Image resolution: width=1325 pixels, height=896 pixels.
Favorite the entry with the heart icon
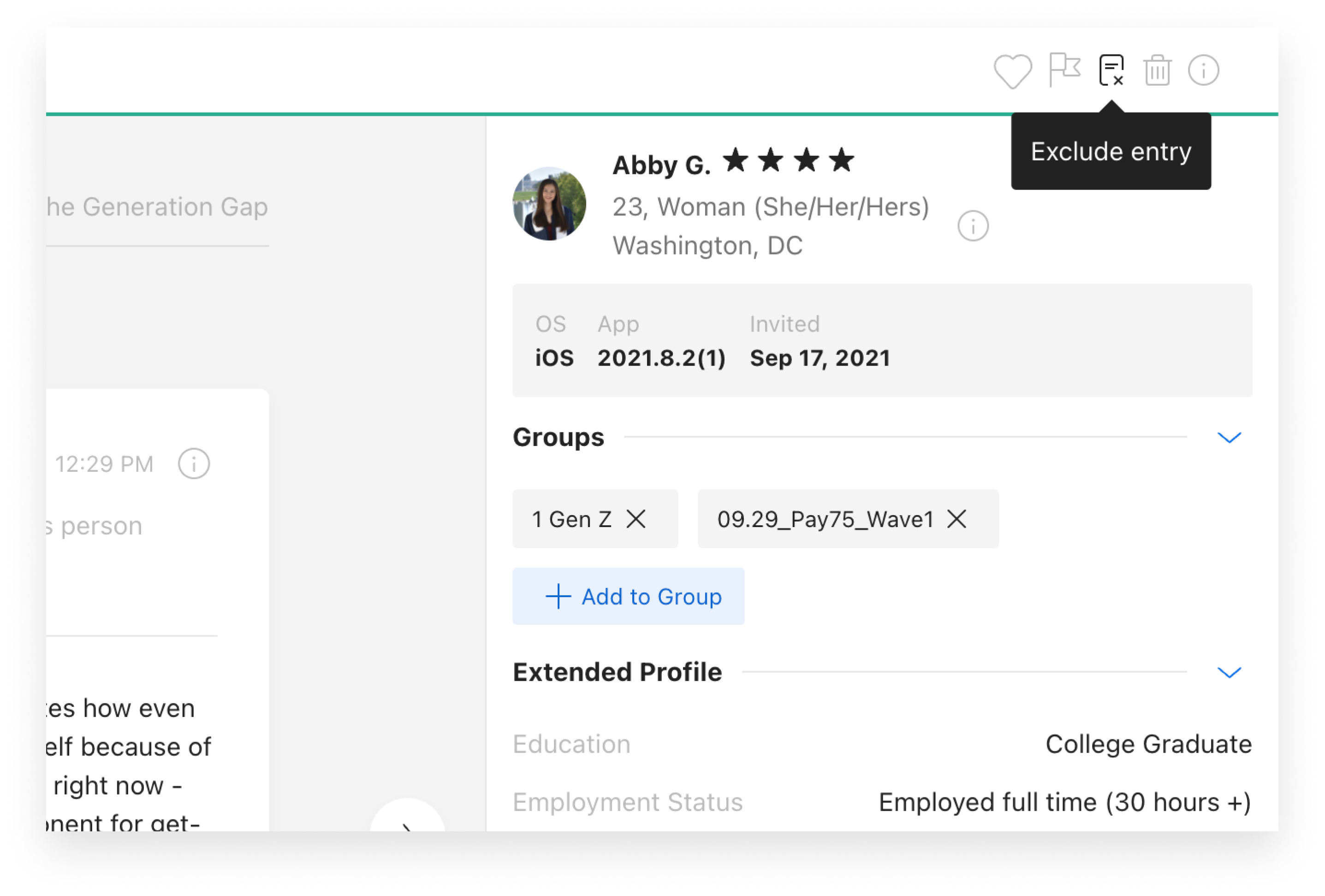(x=1013, y=71)
